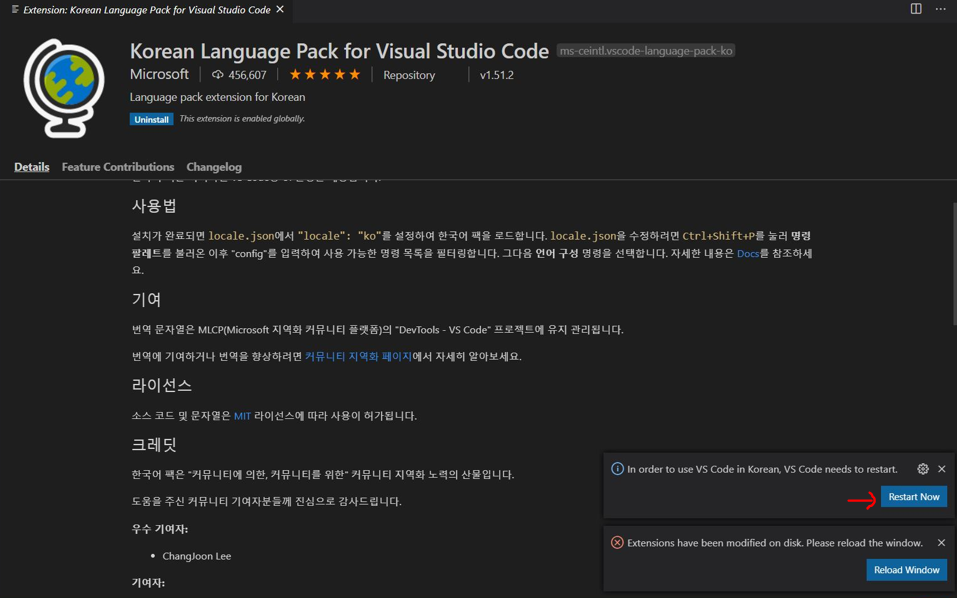Click the five-star rating

[x=325, y=74]
